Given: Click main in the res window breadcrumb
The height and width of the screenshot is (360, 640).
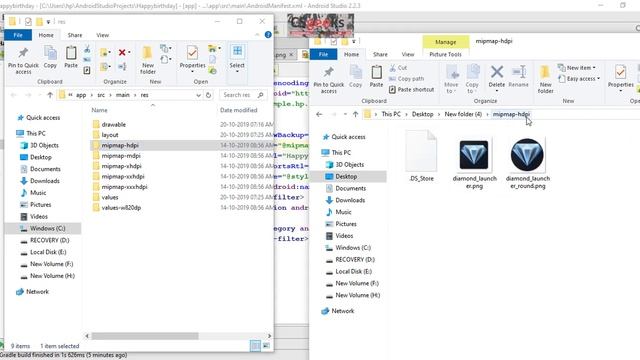Looking at the screenshot, I should (122, 95).
